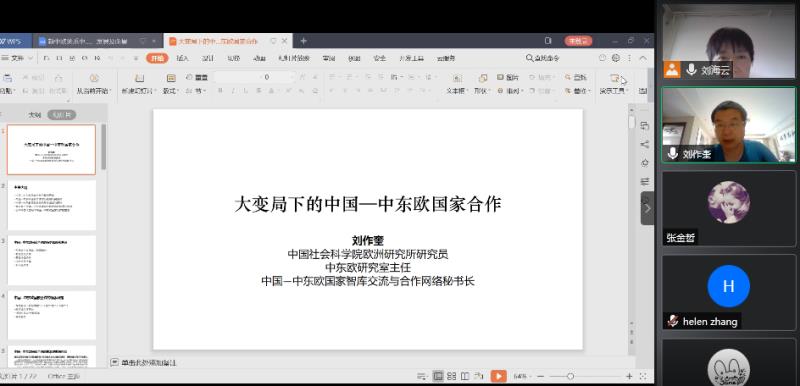Open the 新建幻灯片 new slide dropdown
The width and height of the screenshot is (800, 386).
click(x=139, y=91)
